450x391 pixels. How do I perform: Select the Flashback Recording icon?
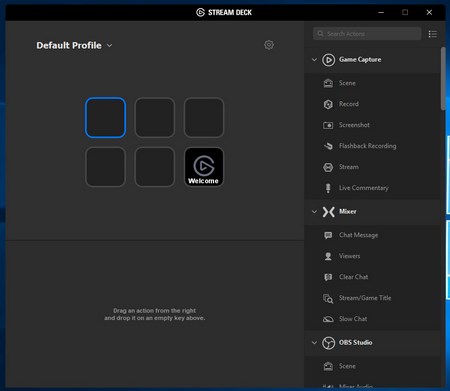coord(328,146)
